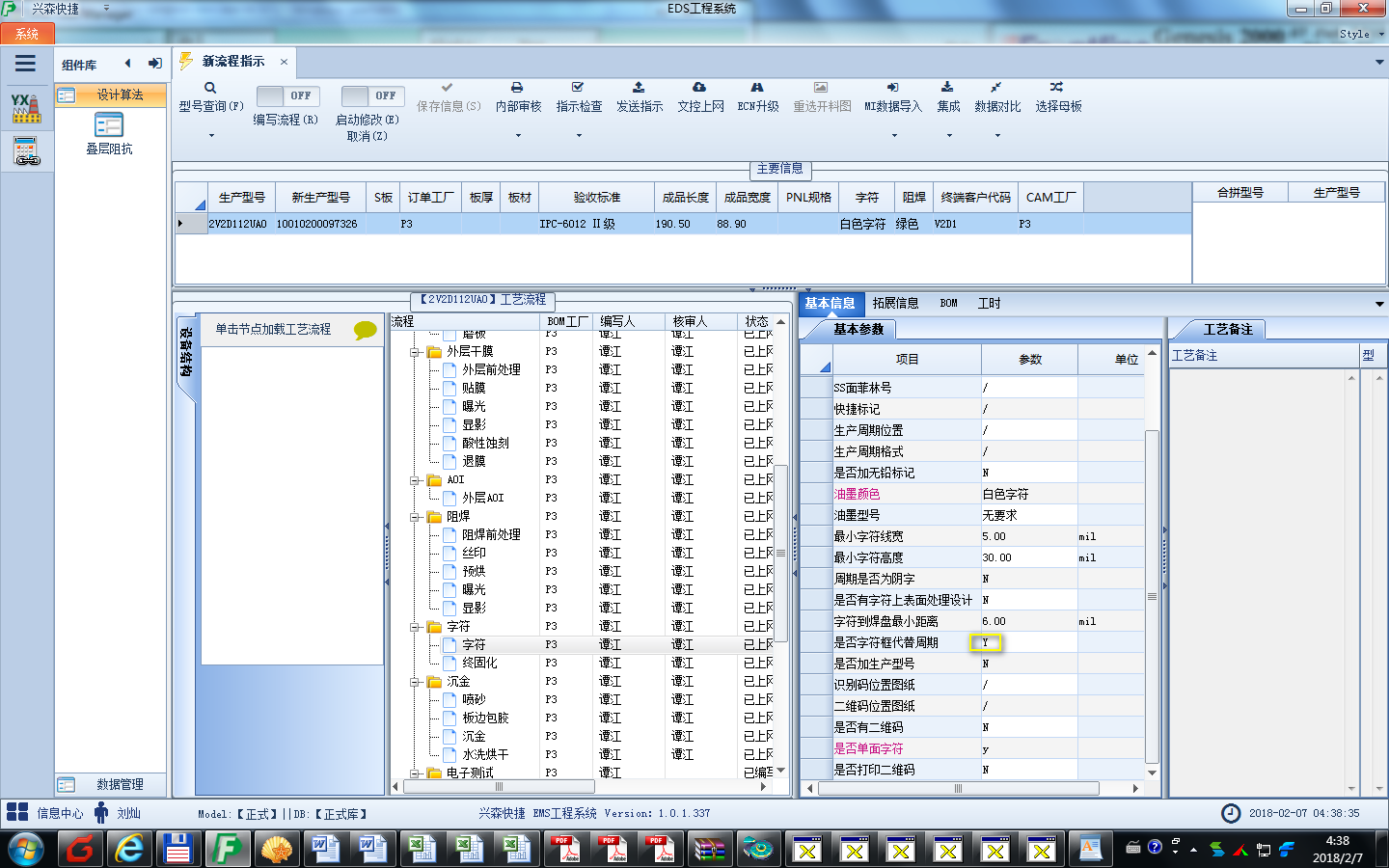Image resolution: width=1389 pixels, height=868 pixels.
Task: Open the 设计算法 panel section
Action: pos(110,95)
